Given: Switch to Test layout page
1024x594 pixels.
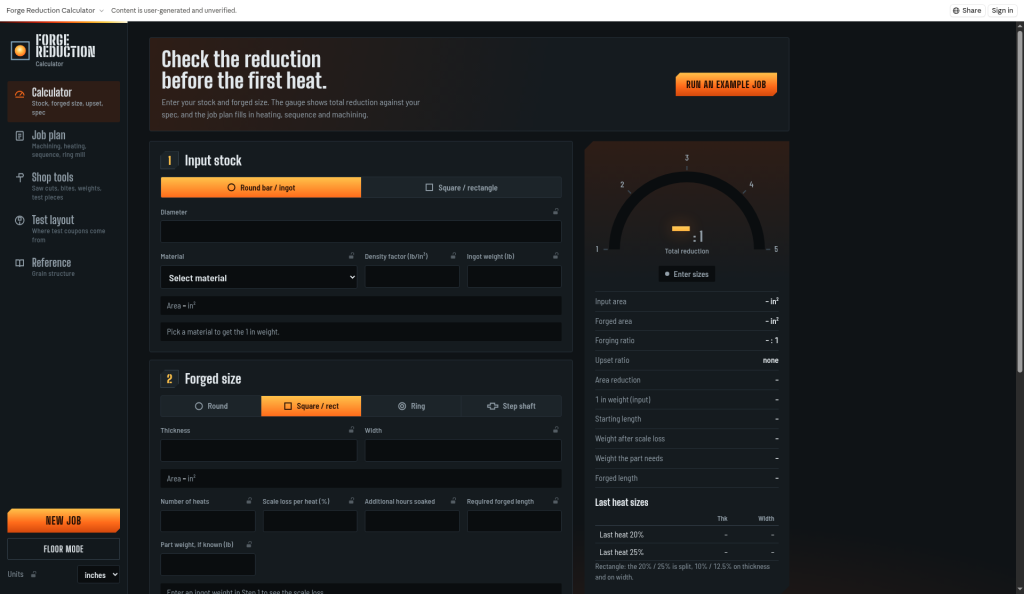Looking at the screenshot, I should tap(63, 229).
